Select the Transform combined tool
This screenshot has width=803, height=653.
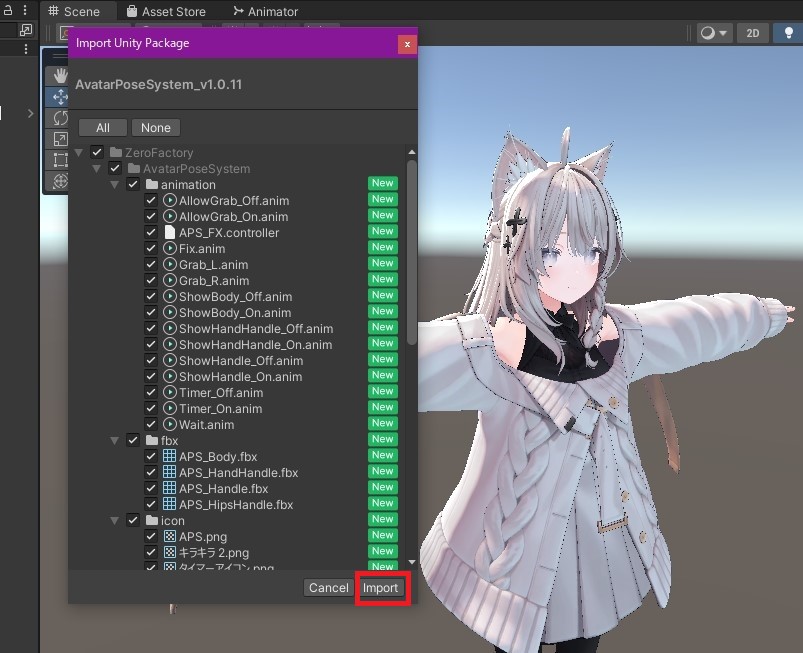(60, 181)
